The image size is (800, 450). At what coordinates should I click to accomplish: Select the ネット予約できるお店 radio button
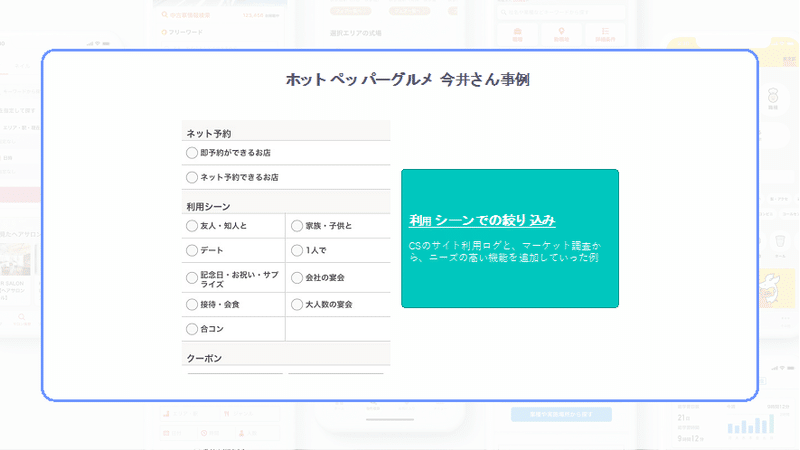[192, 177]
